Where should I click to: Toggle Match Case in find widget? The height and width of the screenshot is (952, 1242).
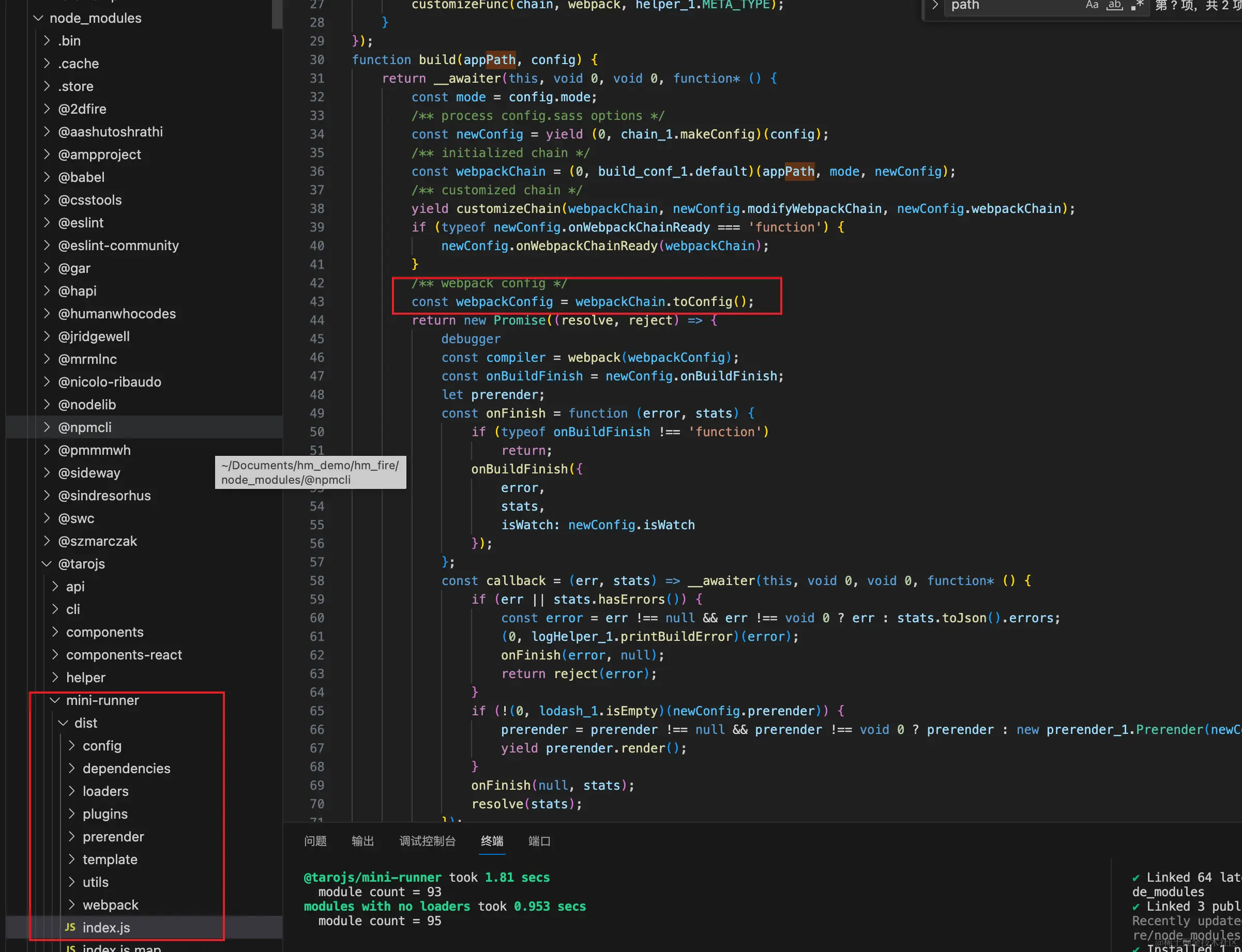[x=1092, y=5]
